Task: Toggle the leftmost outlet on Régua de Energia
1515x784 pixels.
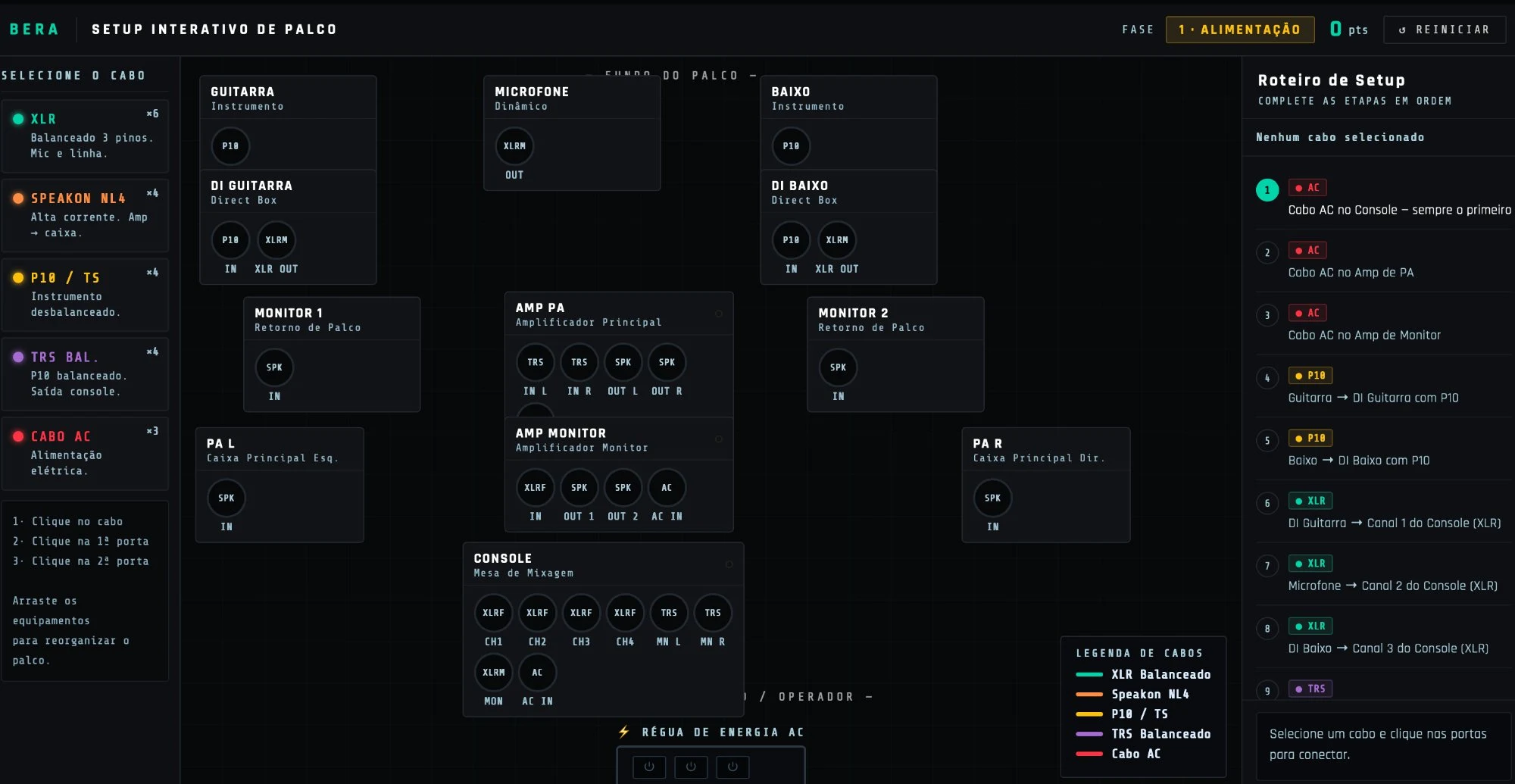Action: pyautogui.click(x=649, y=767)
